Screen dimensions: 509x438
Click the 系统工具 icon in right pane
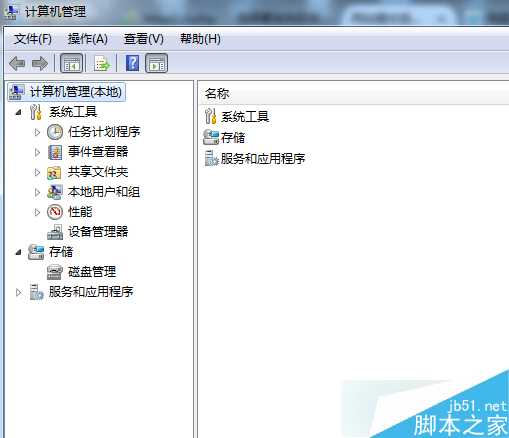[211, 116]
